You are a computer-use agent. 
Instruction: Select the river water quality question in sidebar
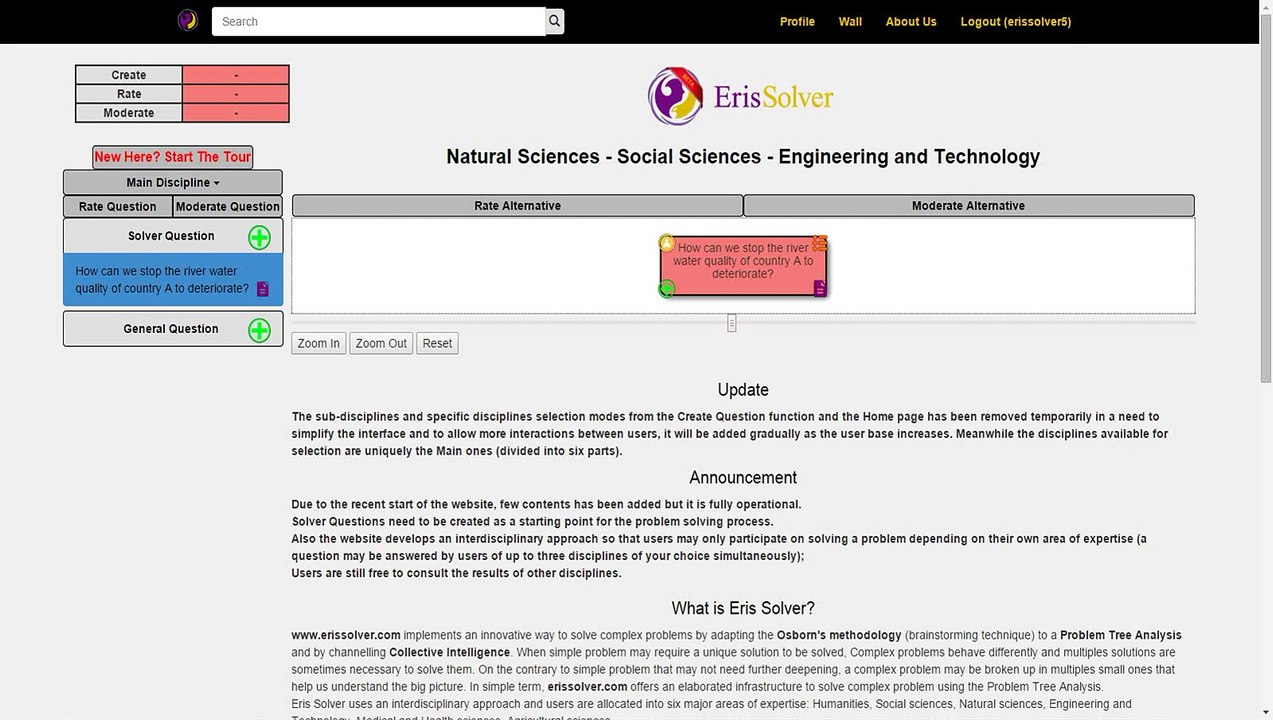pos(173,280)
